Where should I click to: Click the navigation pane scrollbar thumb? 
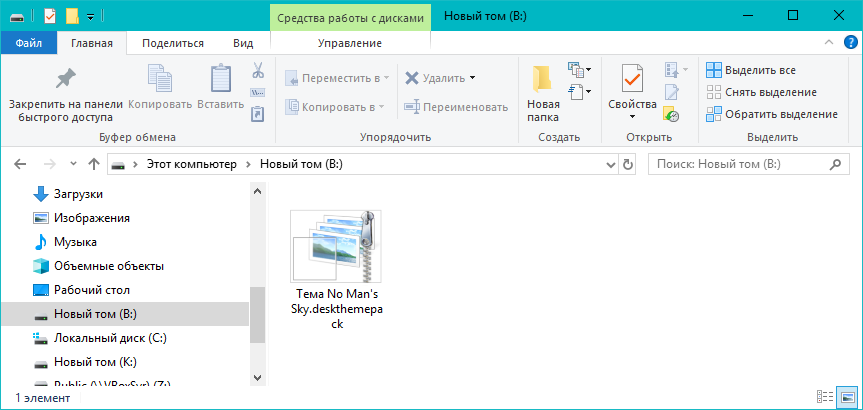(257, 314)
